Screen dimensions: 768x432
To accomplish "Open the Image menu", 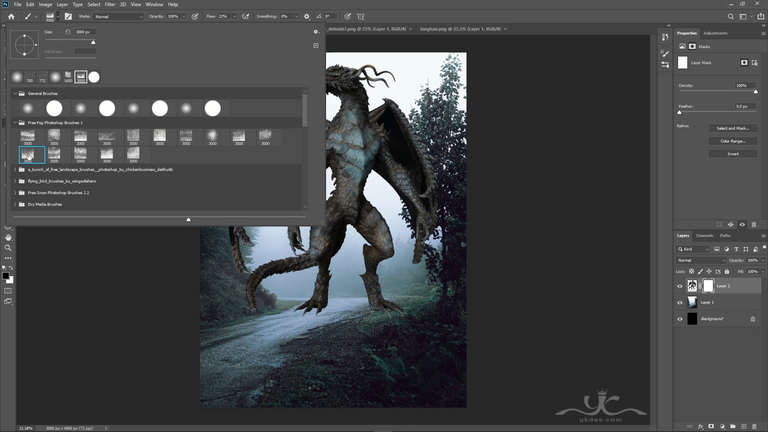I will coord(45,4).
